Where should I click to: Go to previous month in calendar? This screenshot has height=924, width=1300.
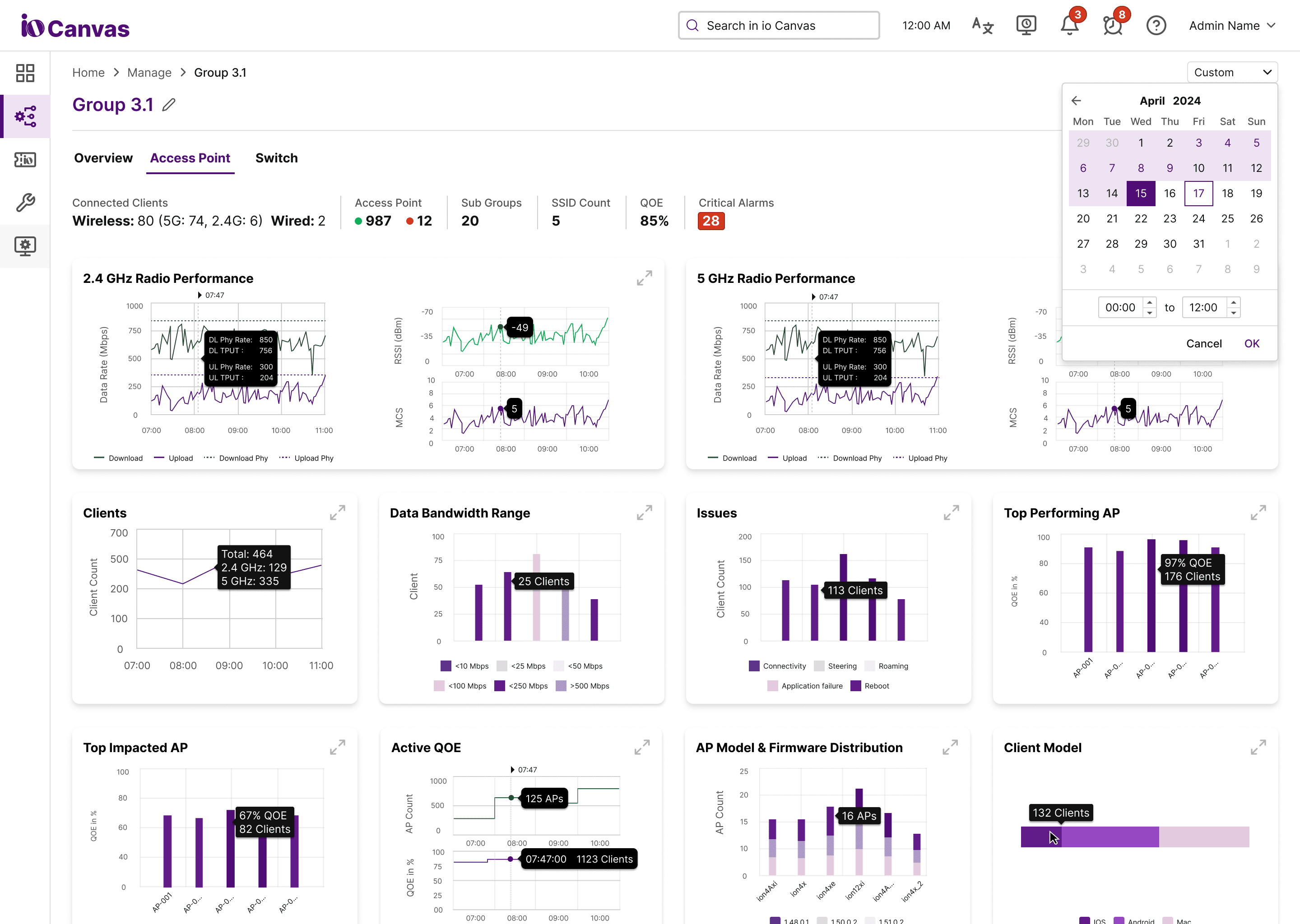click(x=1076, y=101)
